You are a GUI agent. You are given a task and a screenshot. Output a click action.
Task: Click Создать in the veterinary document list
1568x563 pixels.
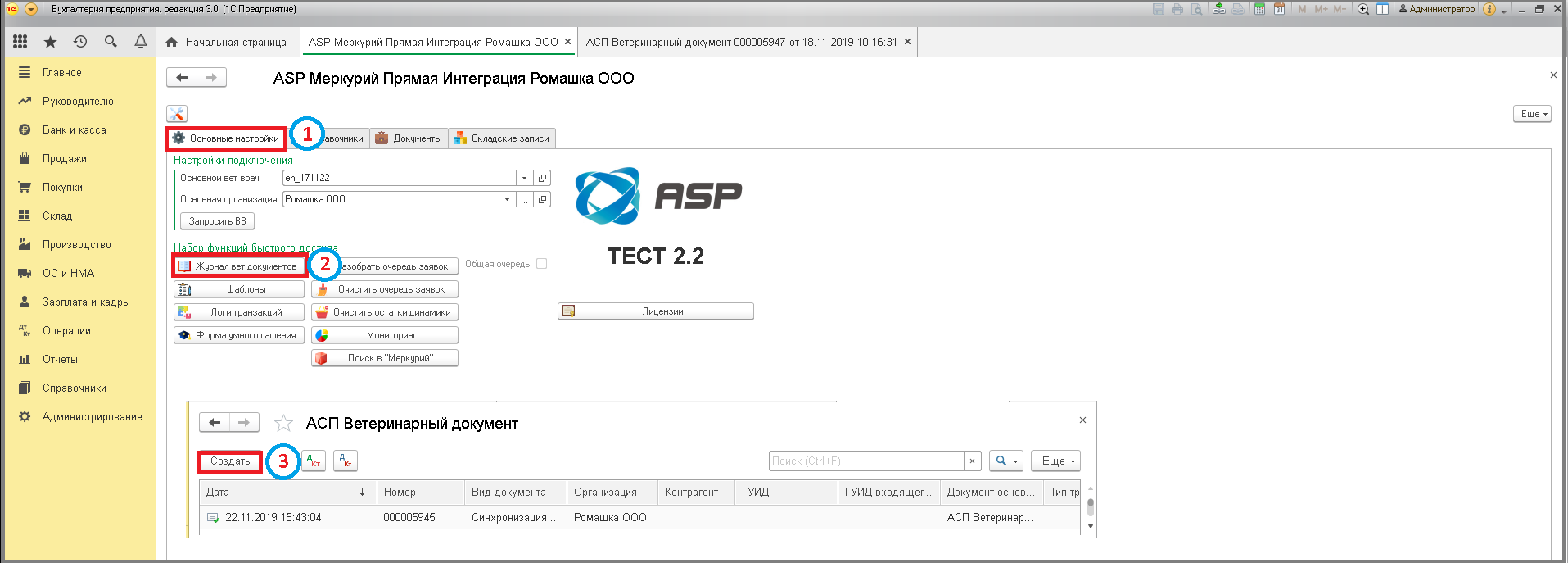(230, 461)
